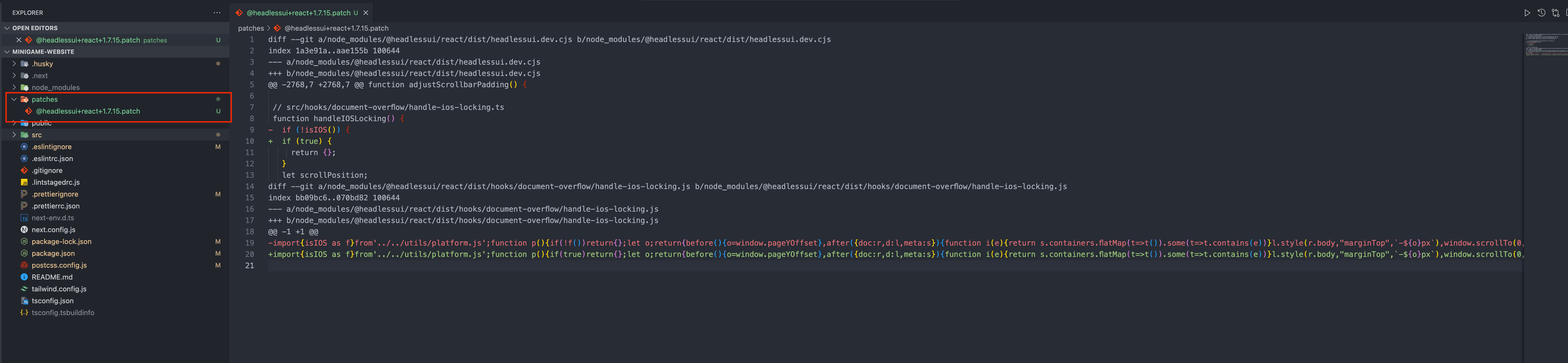The width and height of the screenshot is (1568, 363).
Task: Close the patch file in Open Editors
Action: pyautogui.click(x=19, y=40)
